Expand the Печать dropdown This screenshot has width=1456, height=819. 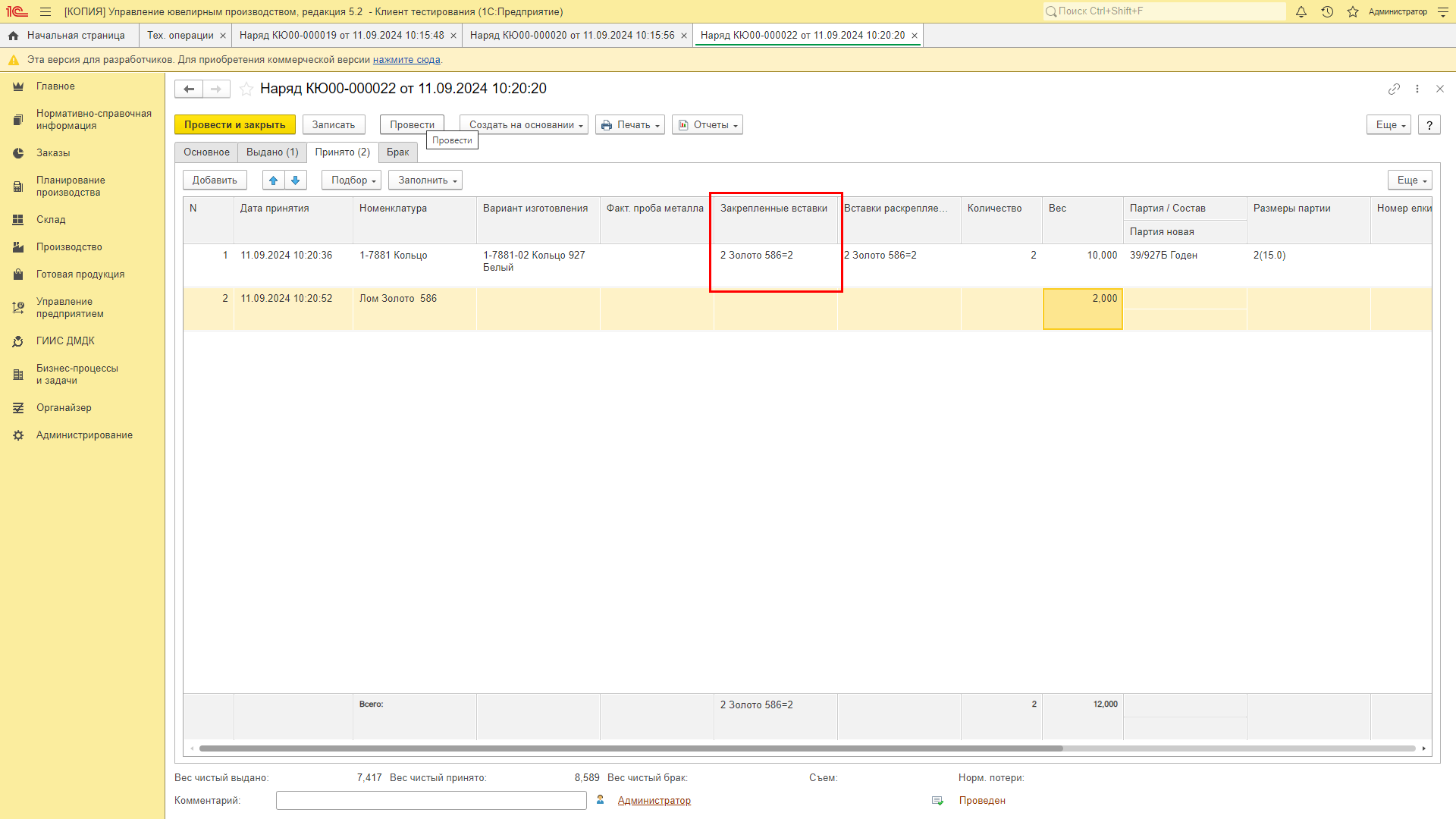[630, 125]
